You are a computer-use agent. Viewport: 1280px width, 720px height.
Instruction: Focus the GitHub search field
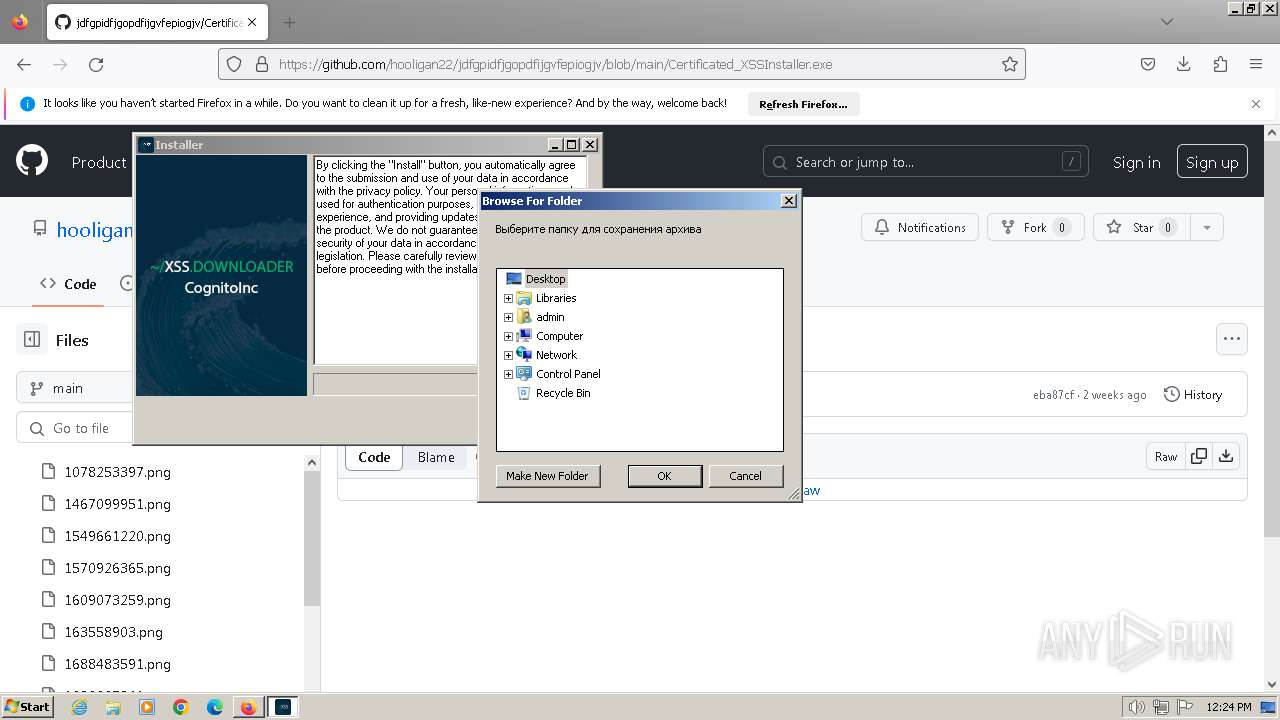coord(926,162)
